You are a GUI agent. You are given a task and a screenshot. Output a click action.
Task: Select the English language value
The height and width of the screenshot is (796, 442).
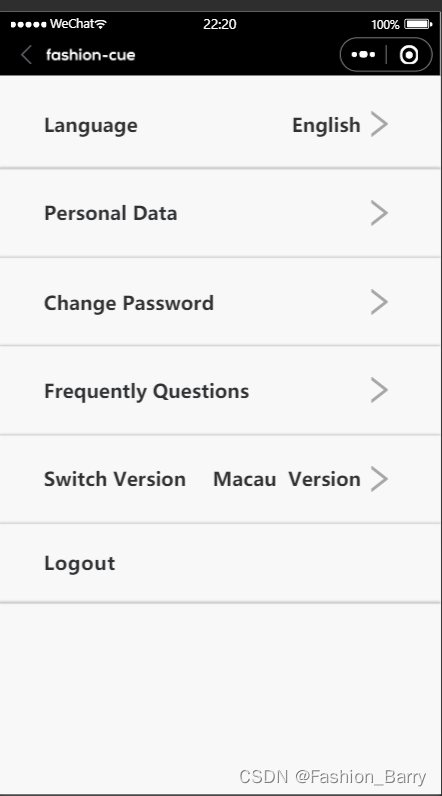point(326,125)
